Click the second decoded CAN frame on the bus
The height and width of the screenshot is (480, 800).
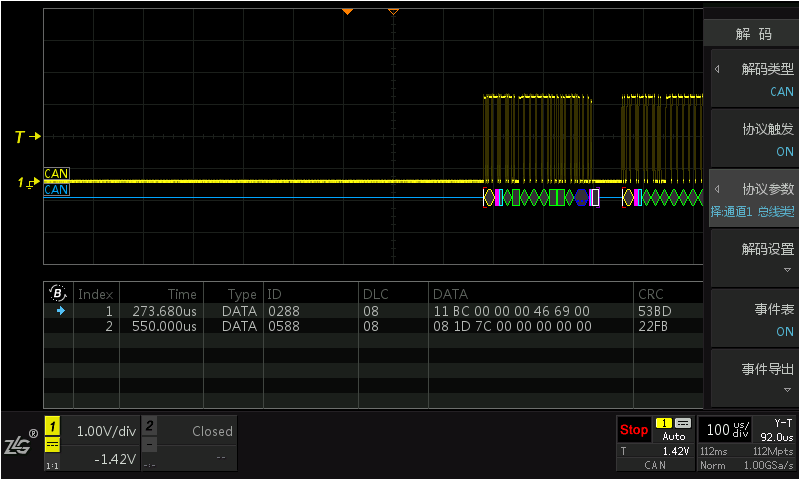pyautogui.click(x=662, y=197)
